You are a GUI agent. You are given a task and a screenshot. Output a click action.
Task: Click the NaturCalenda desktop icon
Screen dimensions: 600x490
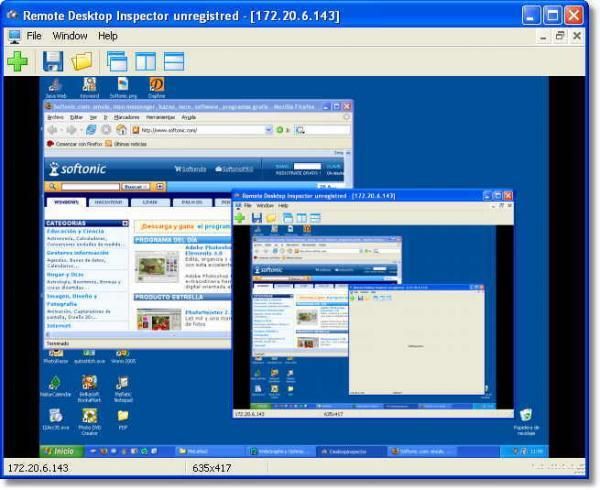pyautogui.click(x=55, y=386)
